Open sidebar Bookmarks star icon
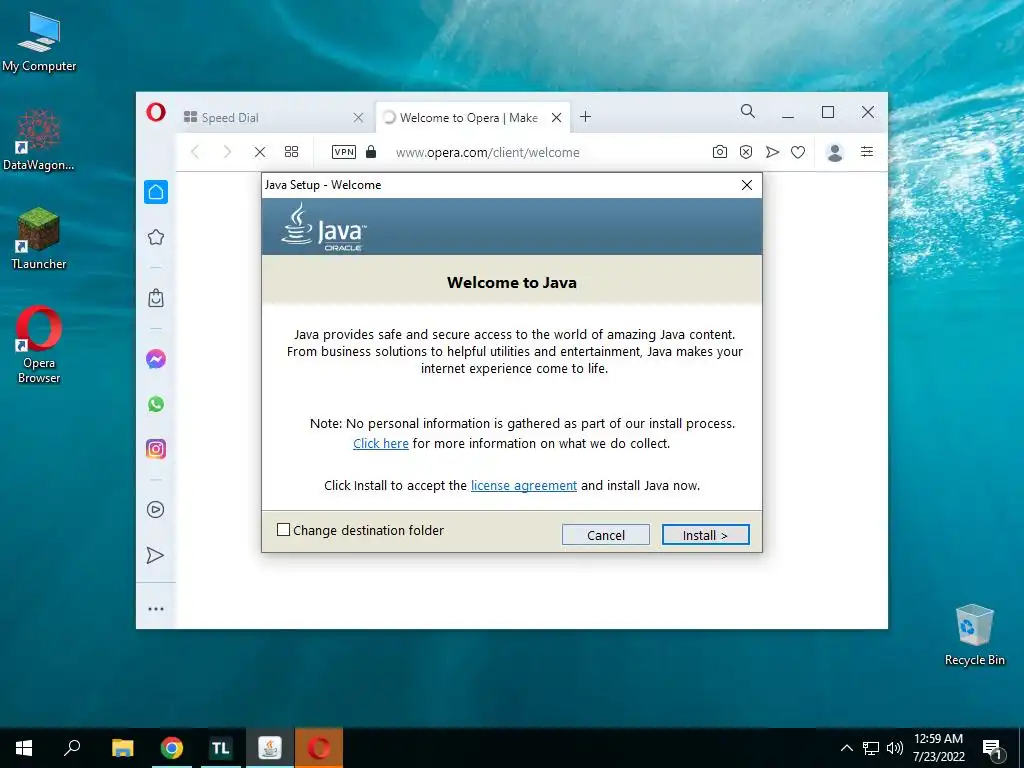Screen dimensions: 1024x768 pyautogui.click(x=156, y=237)
